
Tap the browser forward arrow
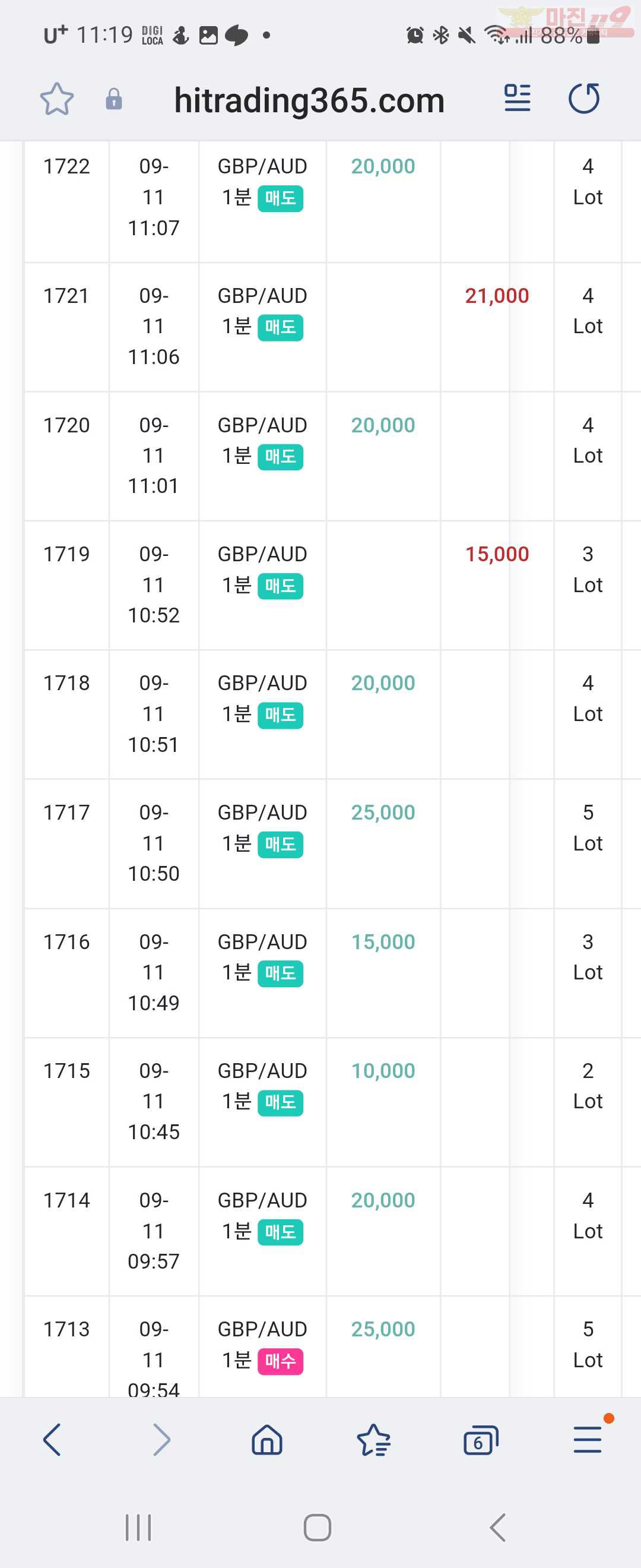point(161,1440)
